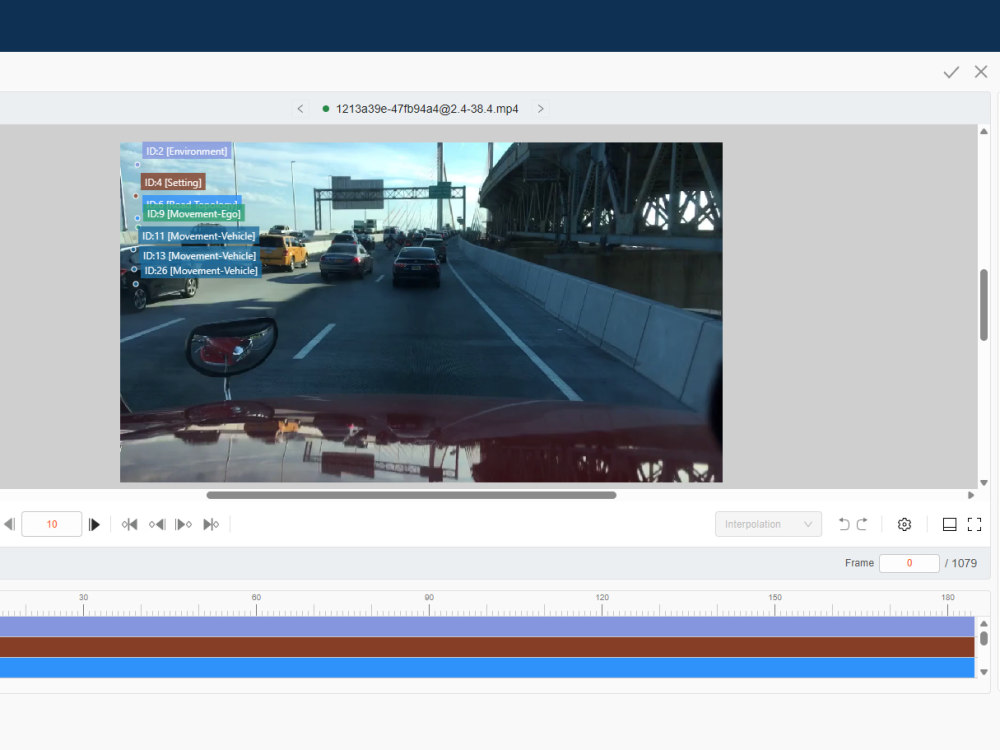Click video scroll up arrow
Image resolution: width=1000 pixels, height=750 pixels.
pyautogui.click(x=984, y=131)
